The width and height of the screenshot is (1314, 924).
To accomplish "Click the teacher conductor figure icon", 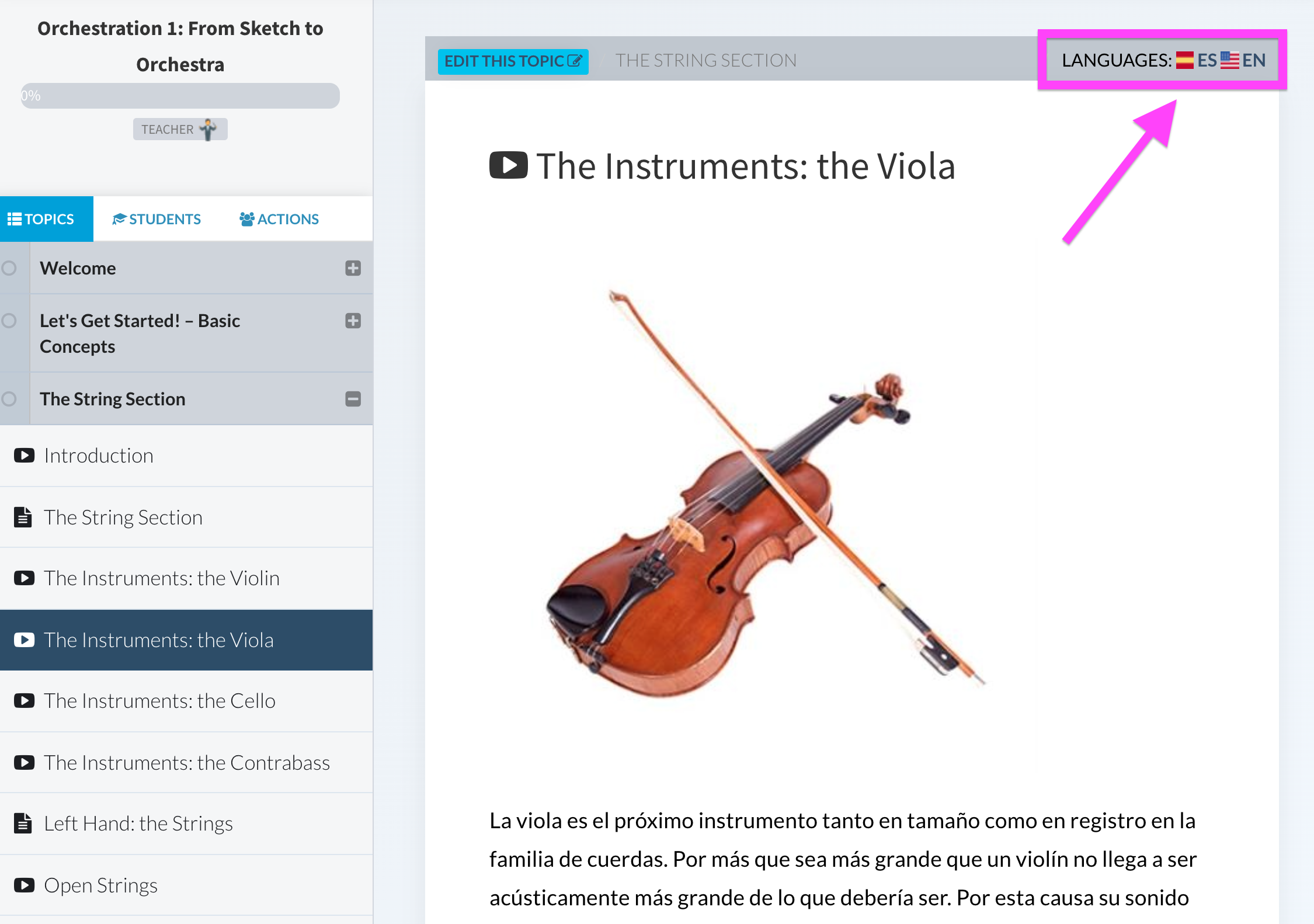I will pos(208,129).
